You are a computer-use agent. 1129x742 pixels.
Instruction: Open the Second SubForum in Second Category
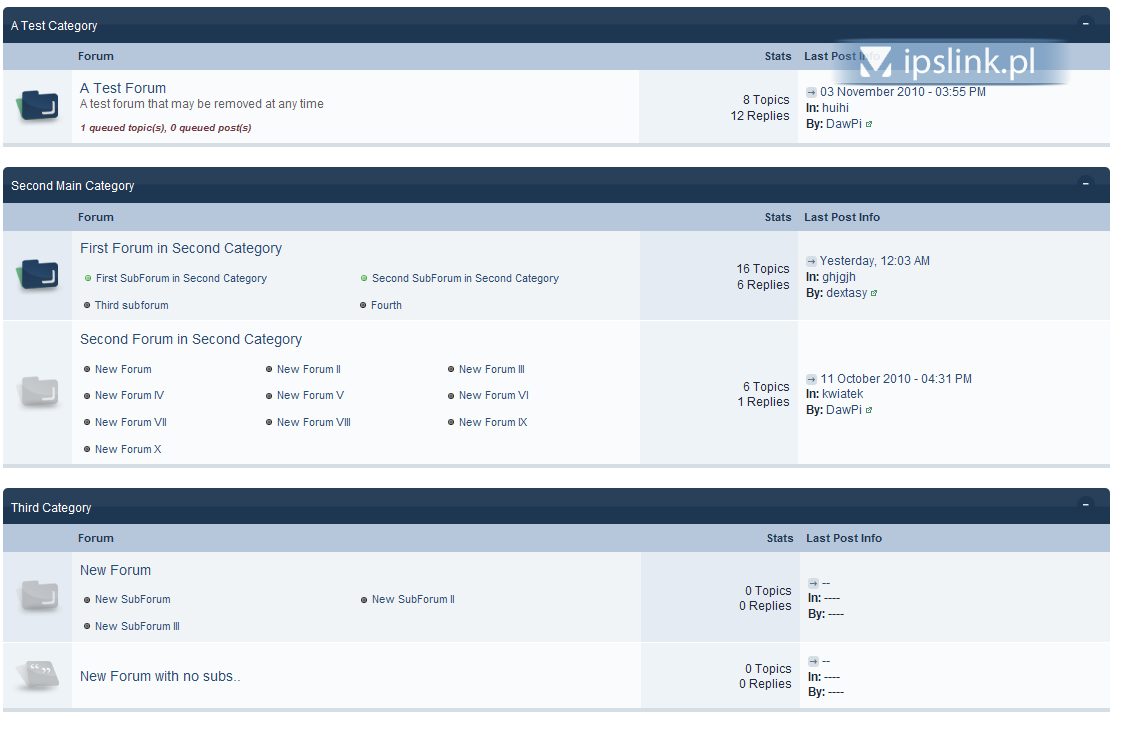[x=465, y=279]
